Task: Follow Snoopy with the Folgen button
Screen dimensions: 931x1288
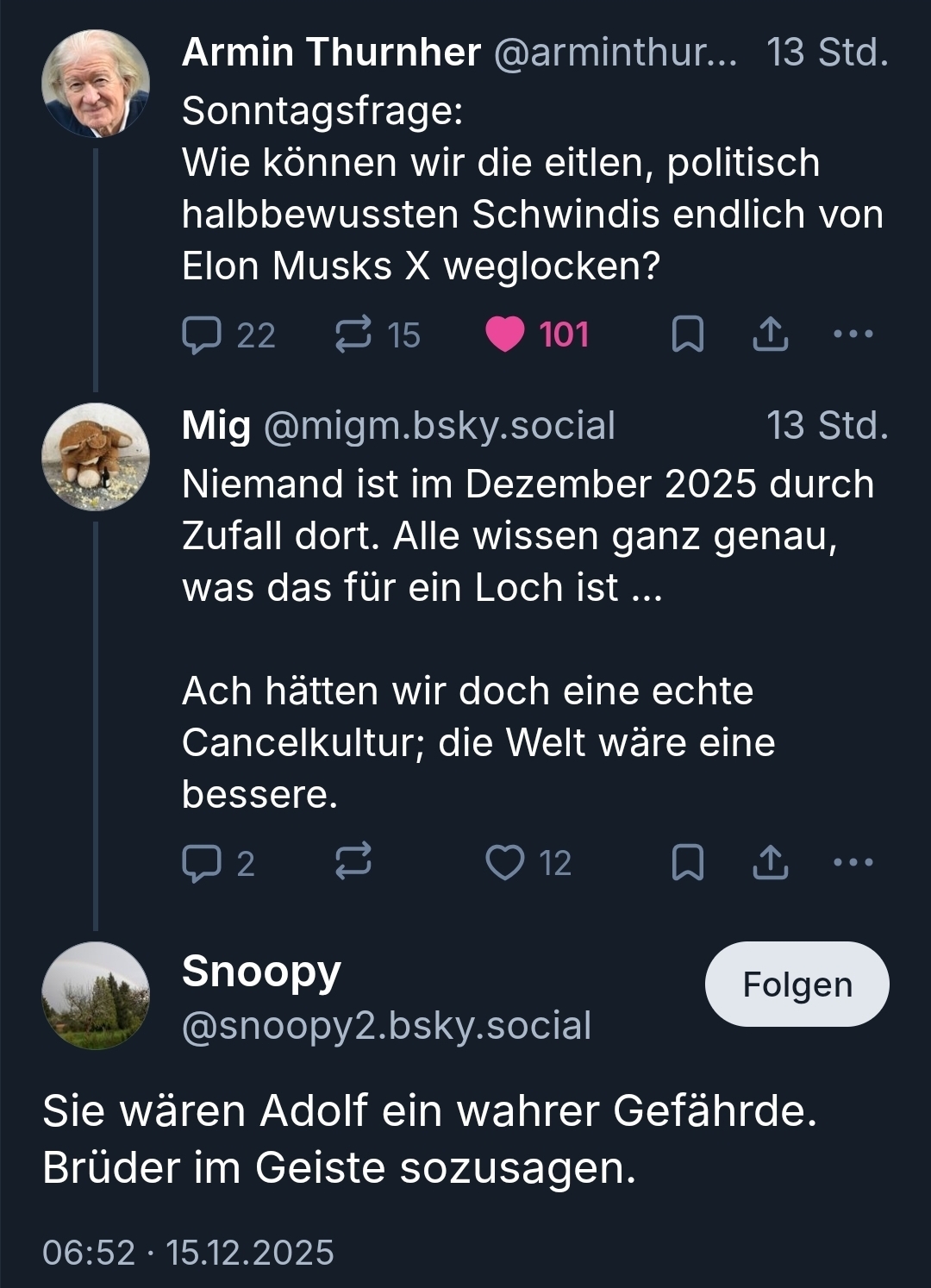Action: [x=797, y=985]
